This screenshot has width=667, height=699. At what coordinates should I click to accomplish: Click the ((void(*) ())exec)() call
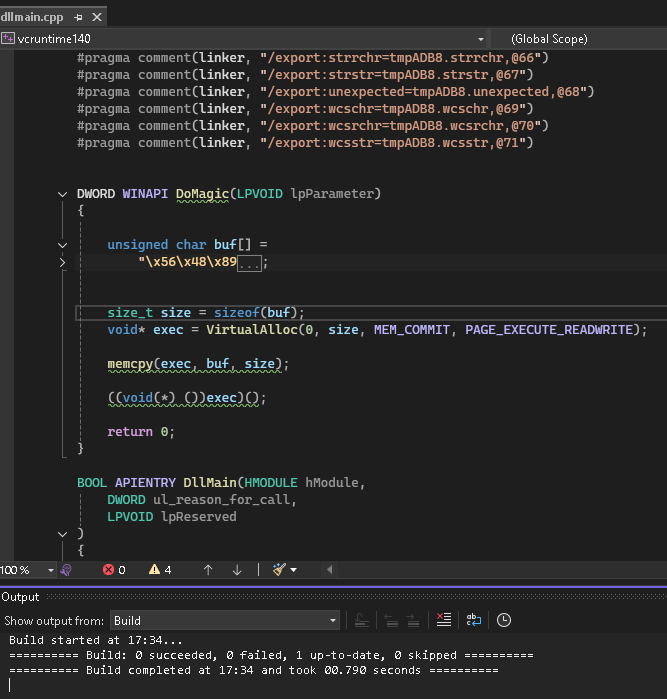click(187, 398)
